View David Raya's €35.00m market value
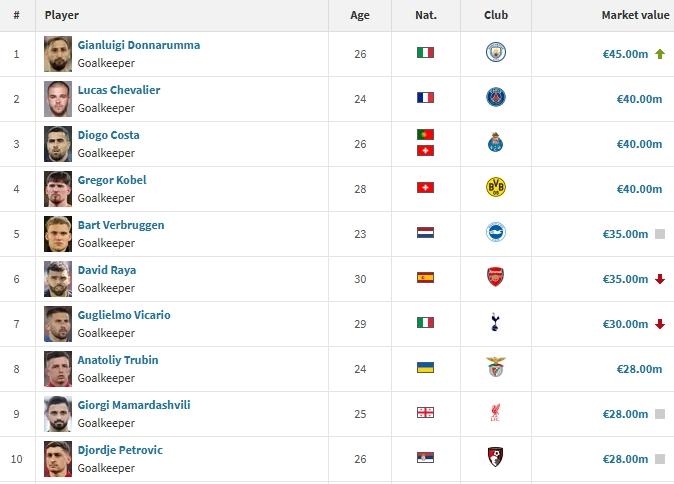The image size is (674, 484). [x=625, y=279]
